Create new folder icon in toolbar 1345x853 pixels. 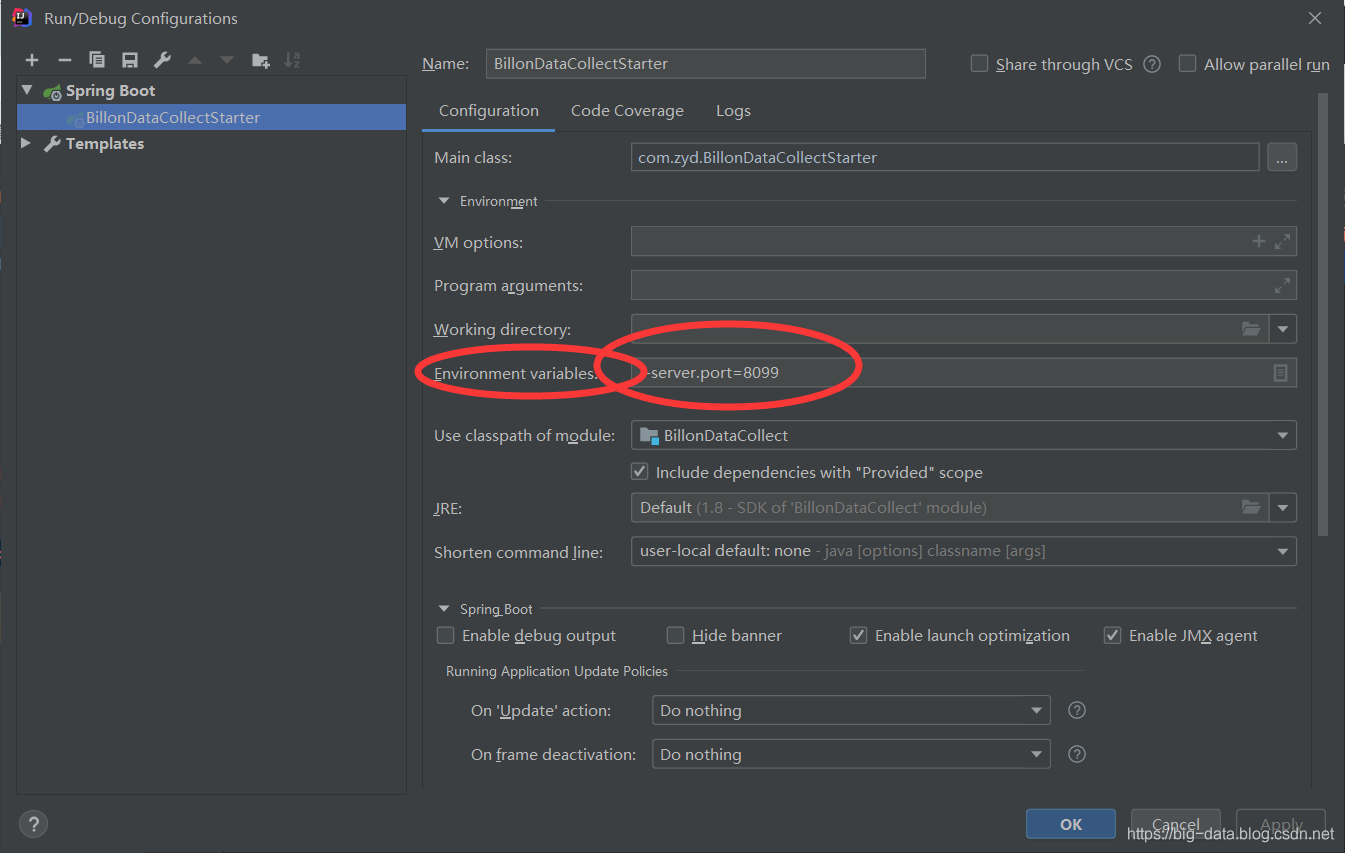point(260,61)
